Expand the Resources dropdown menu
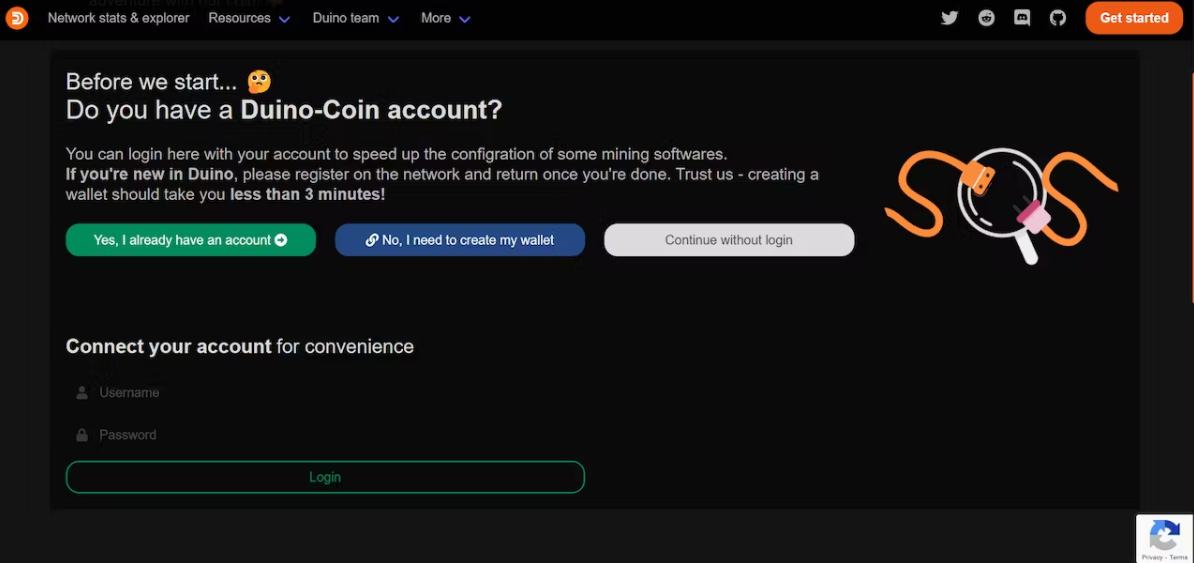1194x563 pixels. tap(249, 18)
